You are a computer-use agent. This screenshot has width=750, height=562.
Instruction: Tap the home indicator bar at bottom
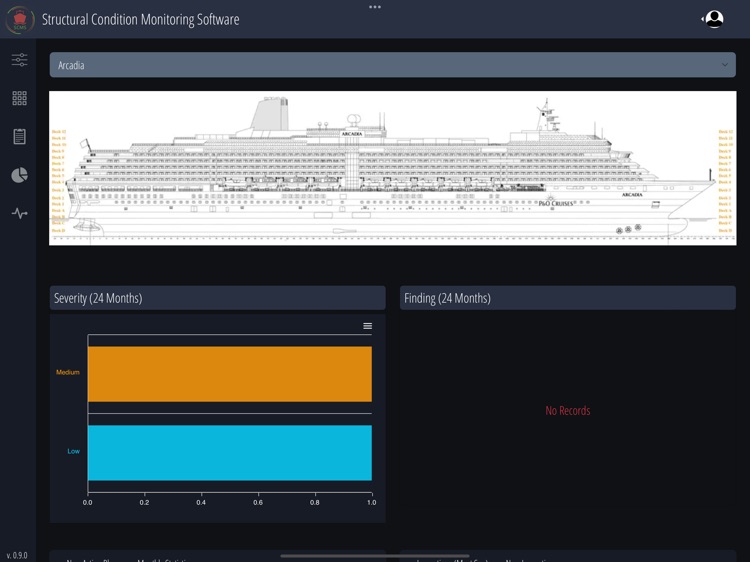(375, 556)
